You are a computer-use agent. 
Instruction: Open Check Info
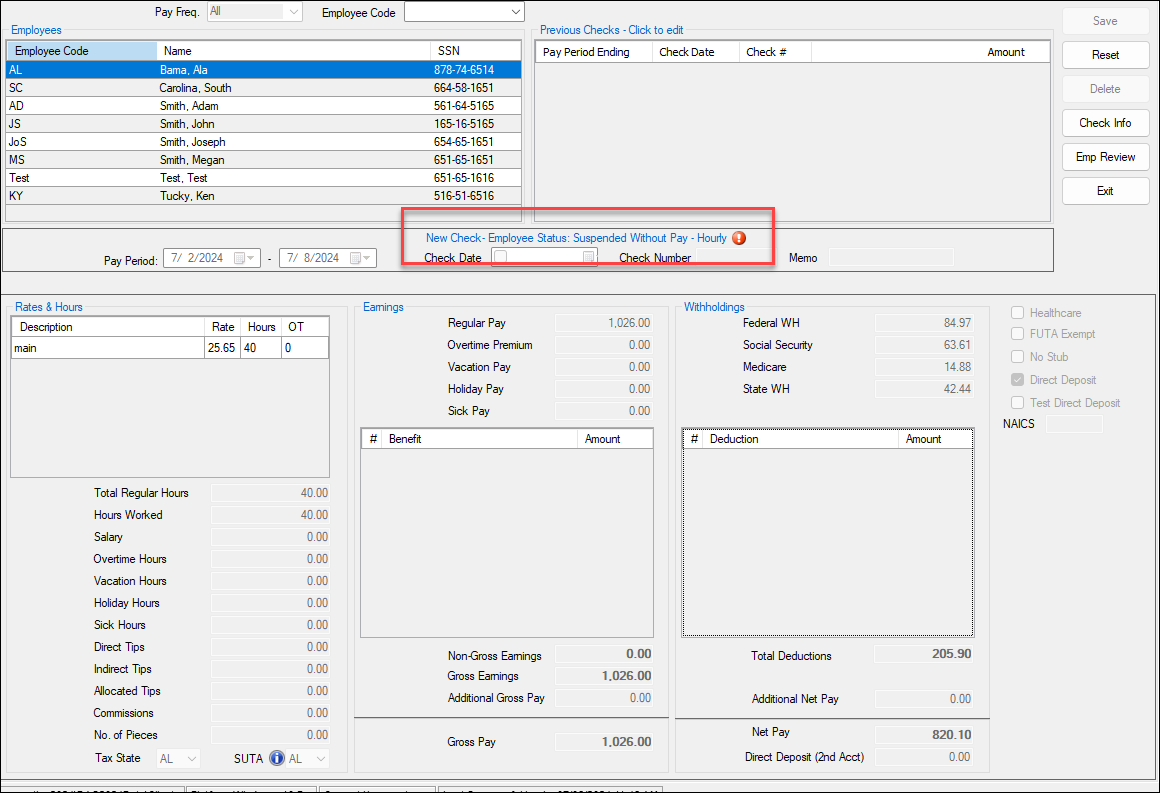click(1105, 123)
